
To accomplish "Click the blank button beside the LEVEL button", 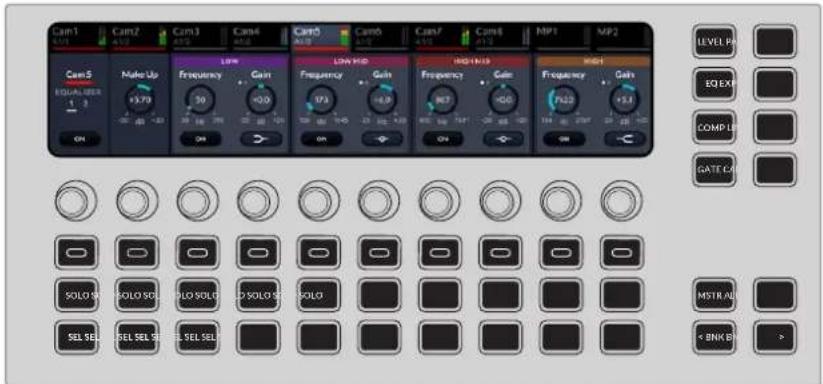I will [x=775, y=42].
